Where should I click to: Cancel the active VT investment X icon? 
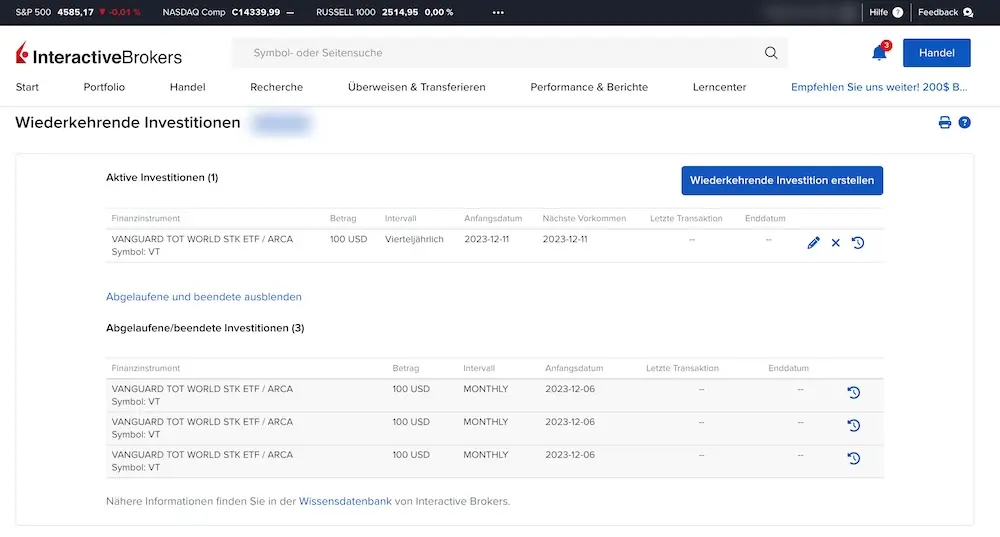835,243
